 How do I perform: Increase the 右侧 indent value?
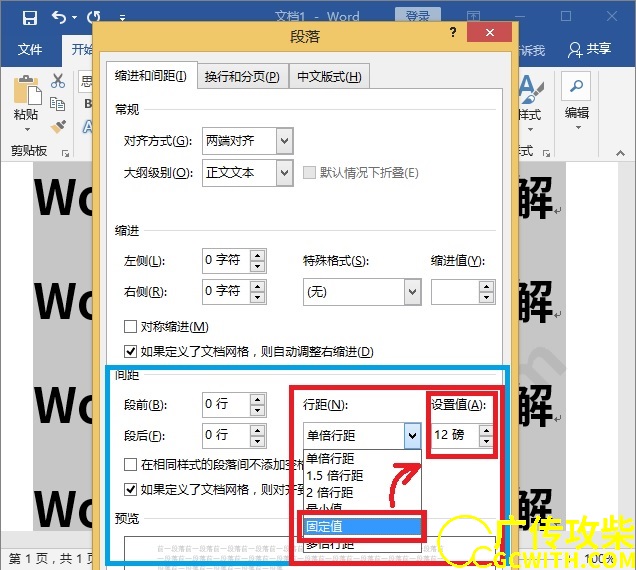click(x=258, y=286)
